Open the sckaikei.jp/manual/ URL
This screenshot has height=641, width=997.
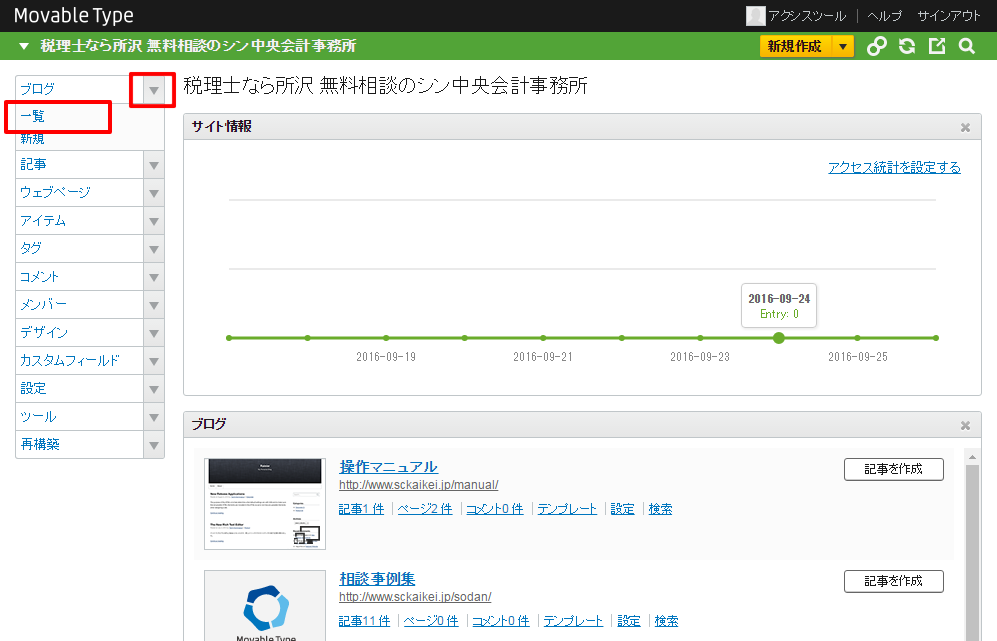(418, 485)
